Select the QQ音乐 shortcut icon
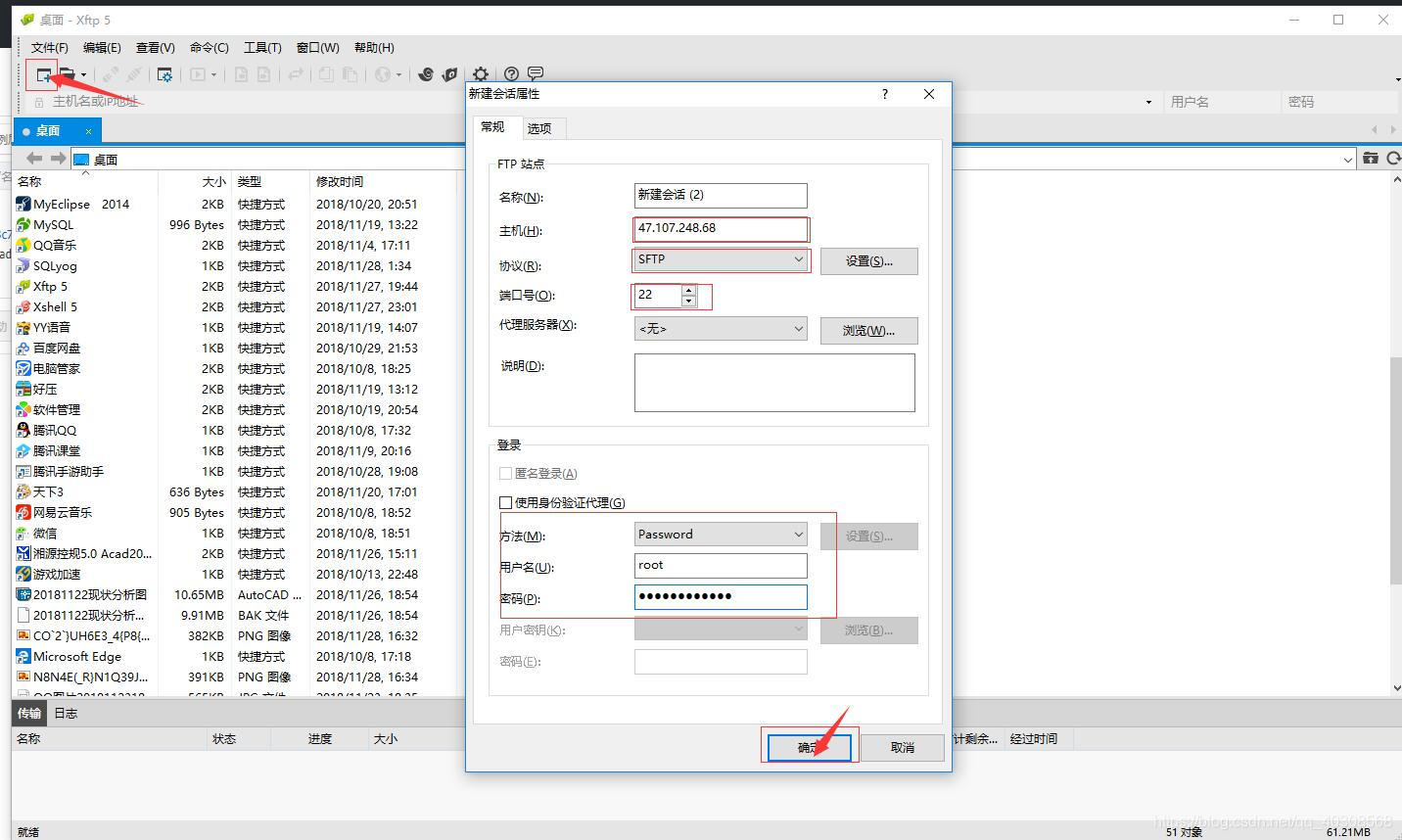Viewport: 1402px width, 840px height. tap(23, 246)
